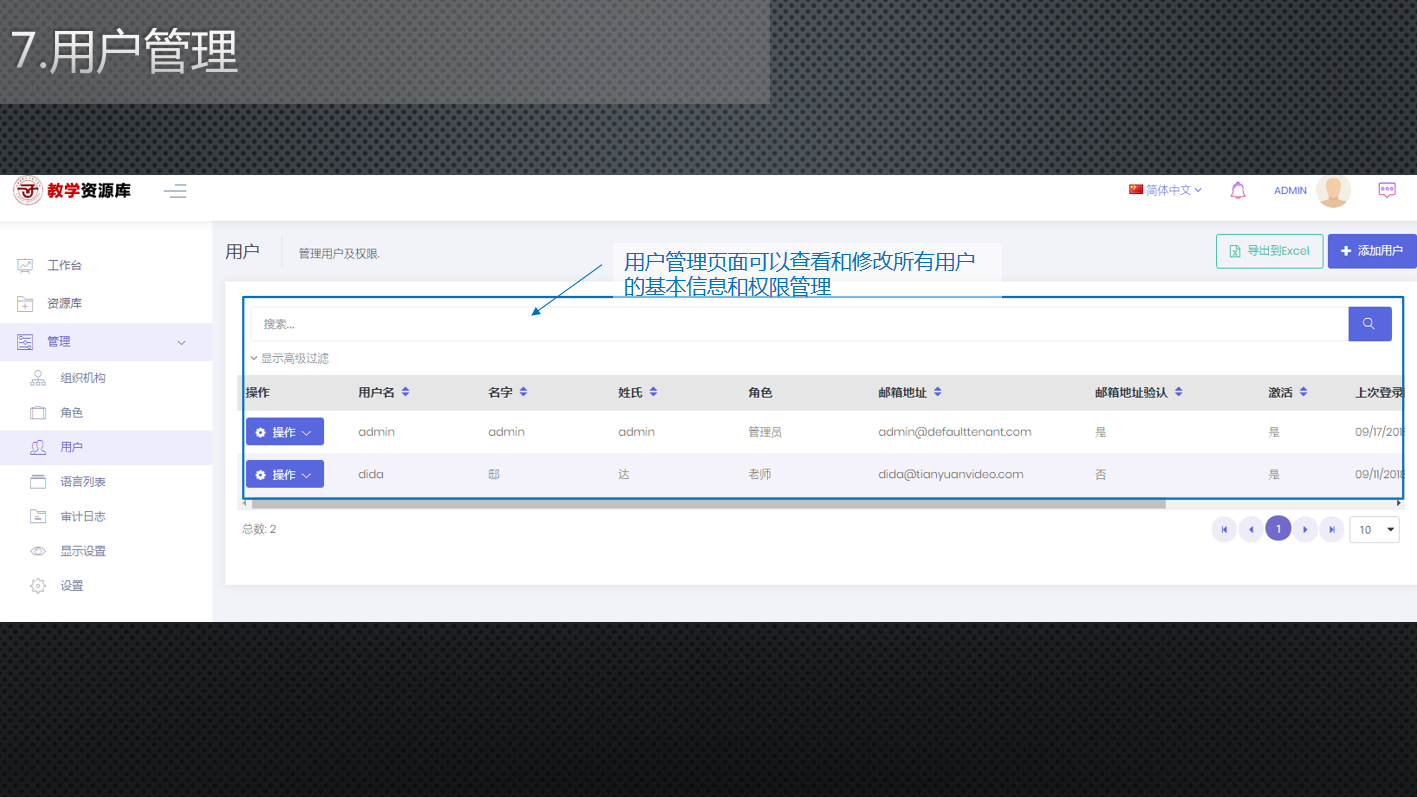The width and height of the screenshot is (1417, 797).
Task: Click the 管理员 role cell
Action: pyautogui.click(x=765, y=432)
